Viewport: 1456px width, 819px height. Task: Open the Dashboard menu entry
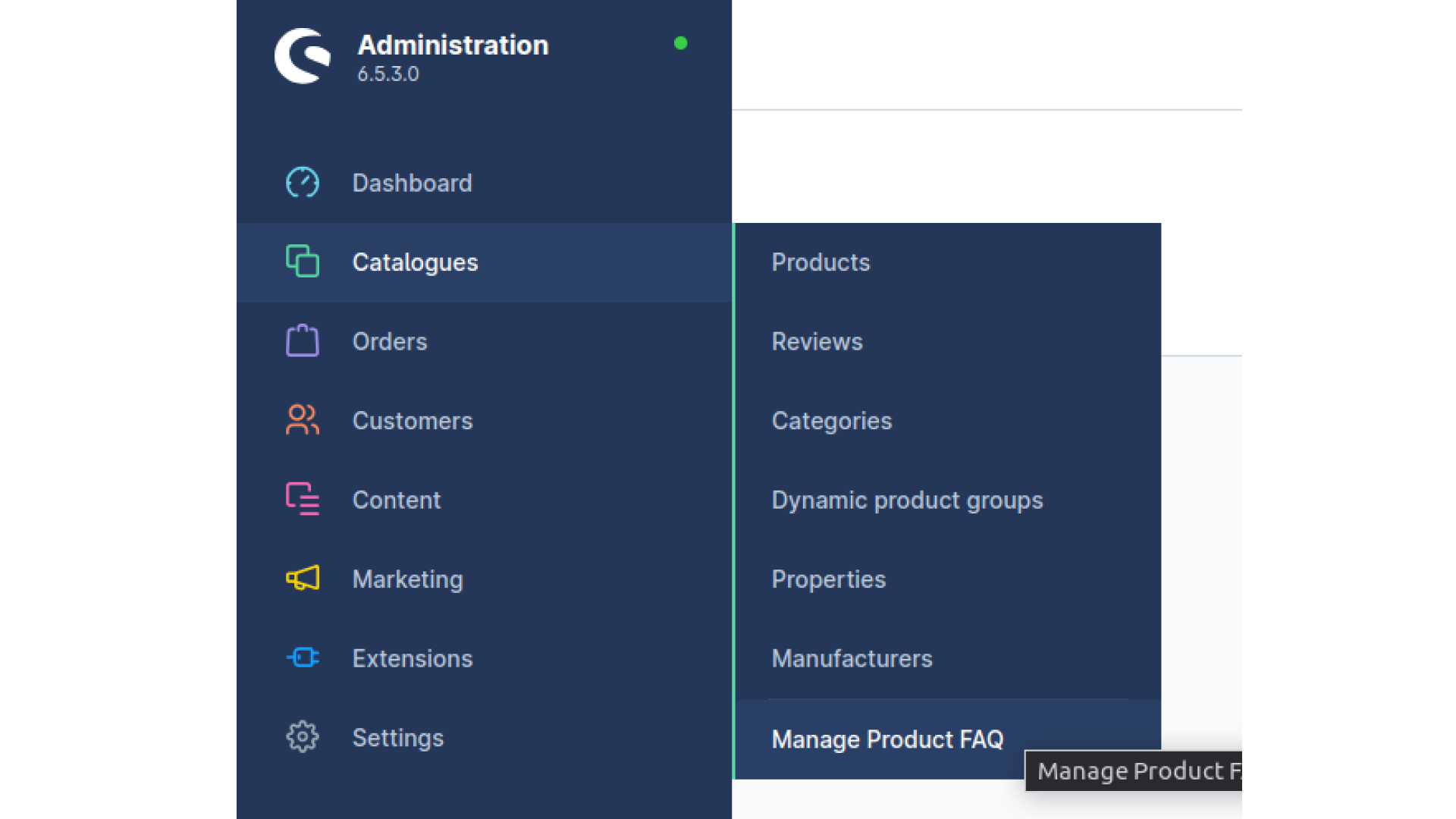coord(484,183)
